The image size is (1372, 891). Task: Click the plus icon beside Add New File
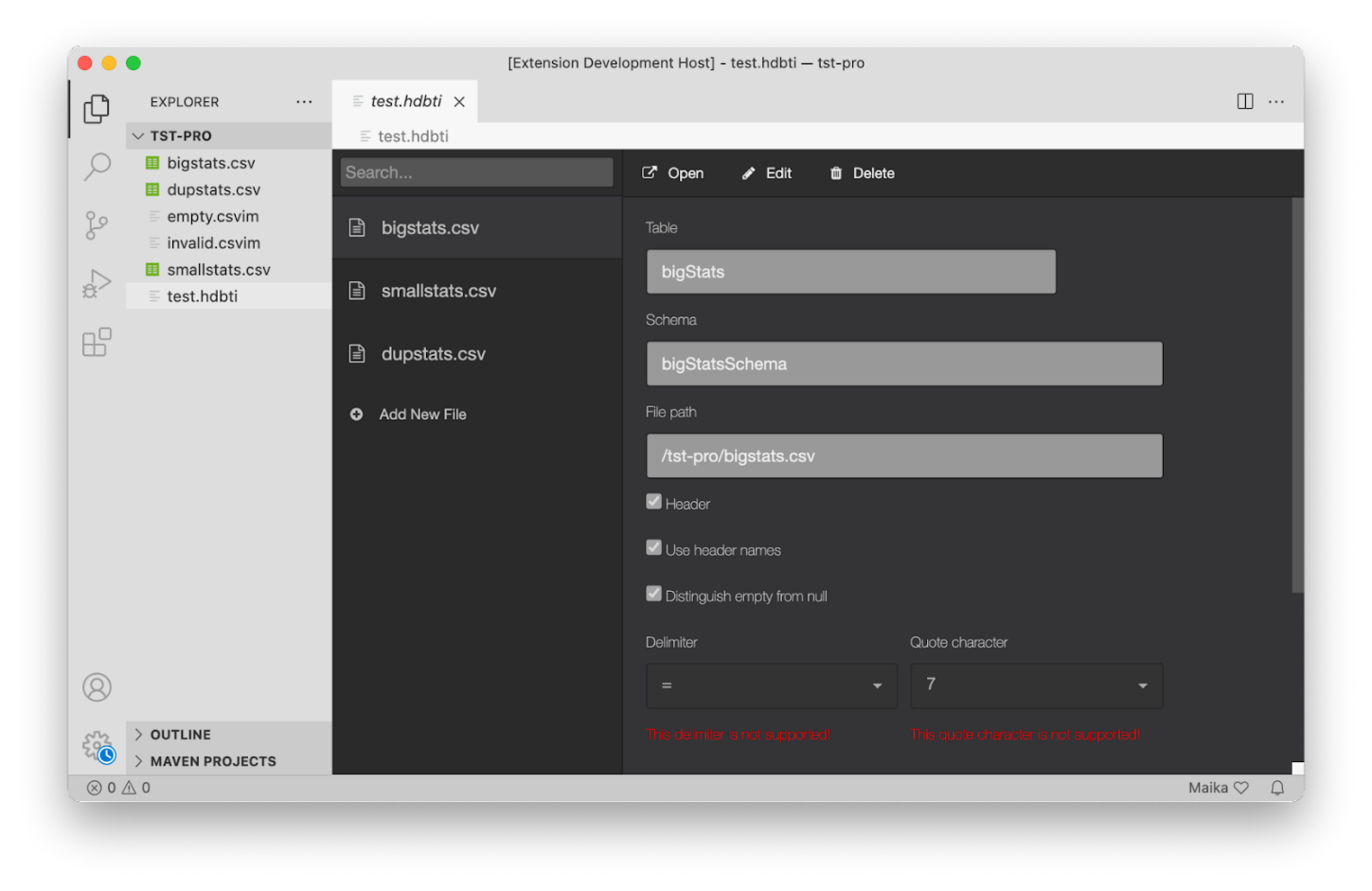[x=356, y=414]
